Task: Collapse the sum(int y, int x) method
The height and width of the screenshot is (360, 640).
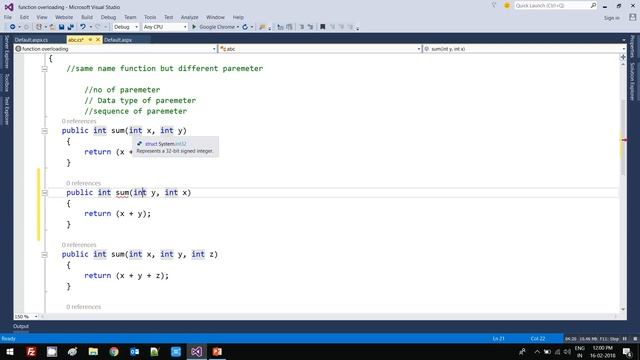Action: point(44,193)
